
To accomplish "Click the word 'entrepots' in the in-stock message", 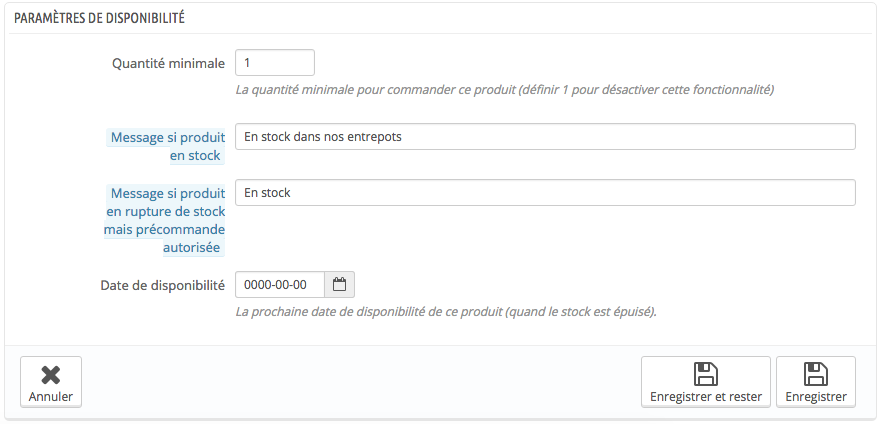I will point(373,137).
